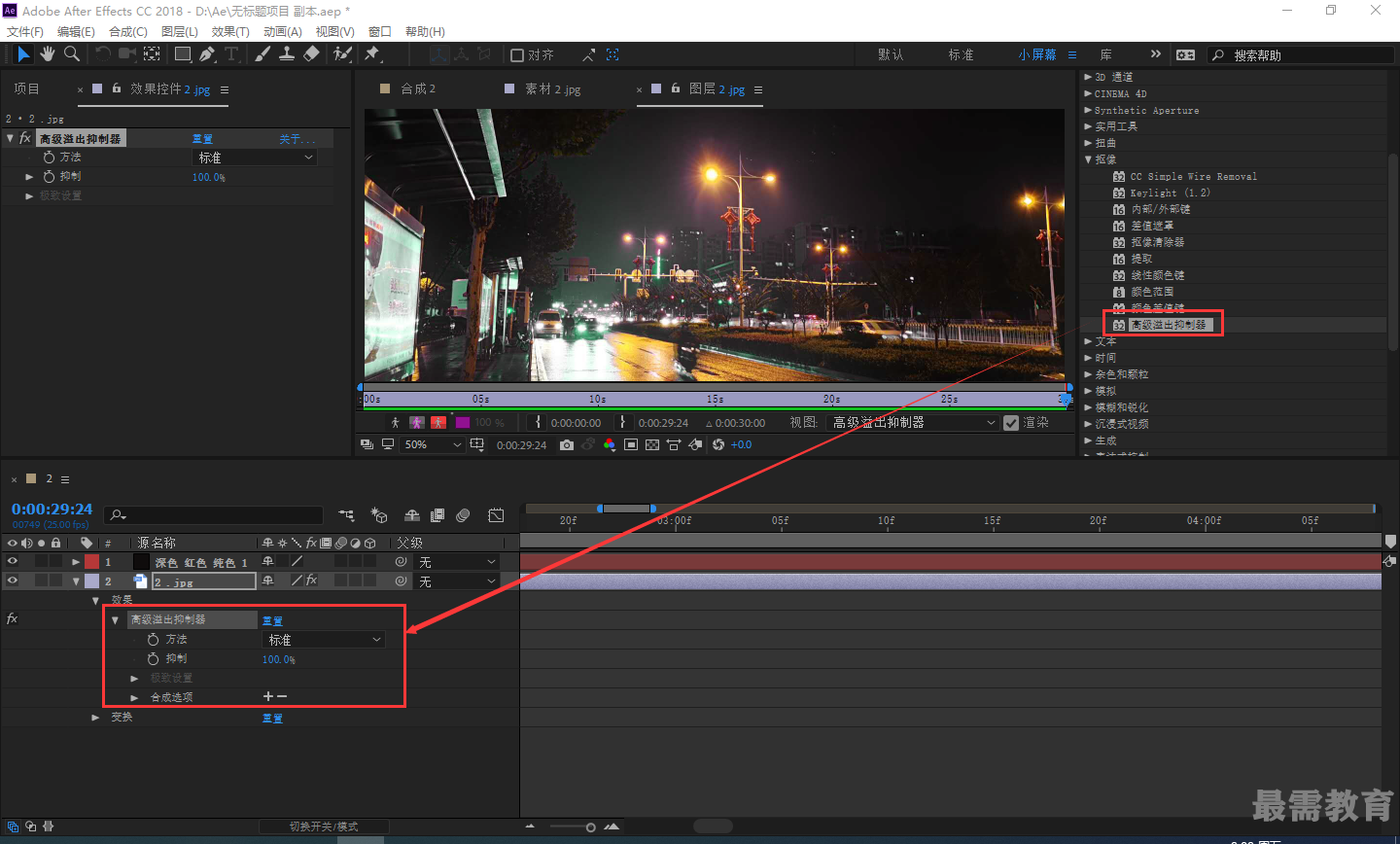Click the 搜索帮助 search help field

coord(1301,55)
